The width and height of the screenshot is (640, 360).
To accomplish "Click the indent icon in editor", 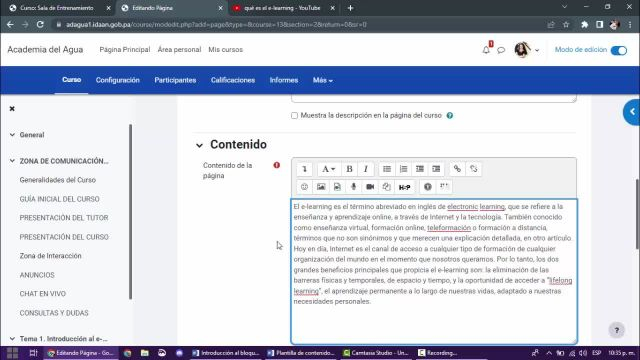I will 436,169.
